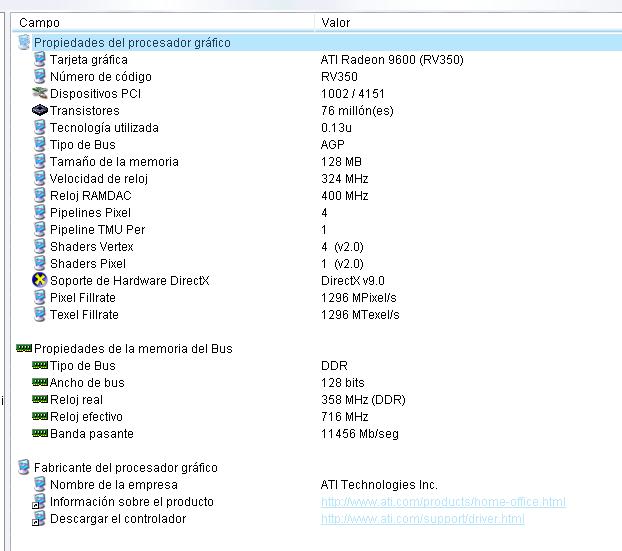Click the icon beside Shaders Pixel
Viewport: 622px width, 551px height.
tap(40, 263)
